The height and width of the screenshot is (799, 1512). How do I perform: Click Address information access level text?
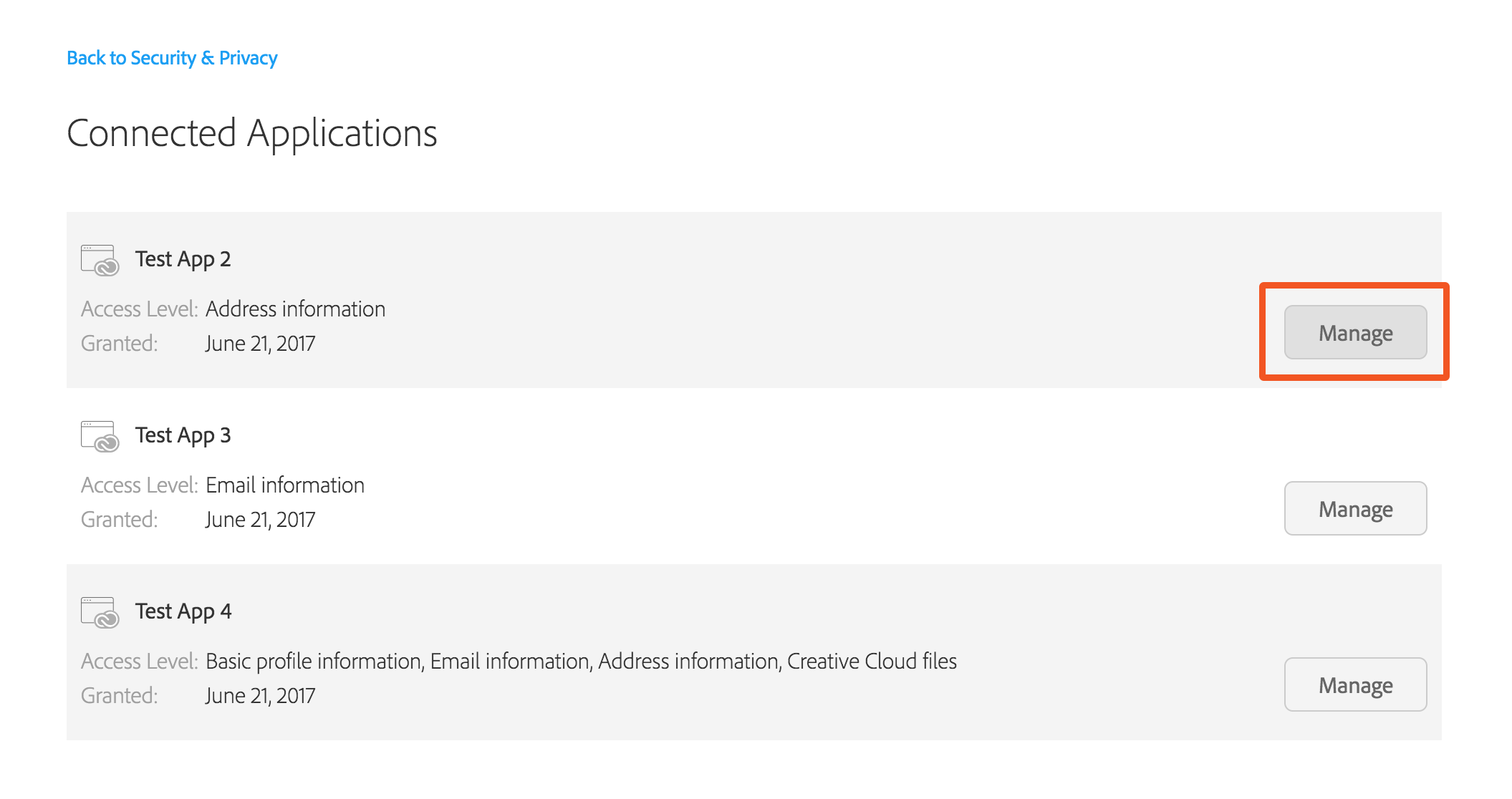point(296,309)
